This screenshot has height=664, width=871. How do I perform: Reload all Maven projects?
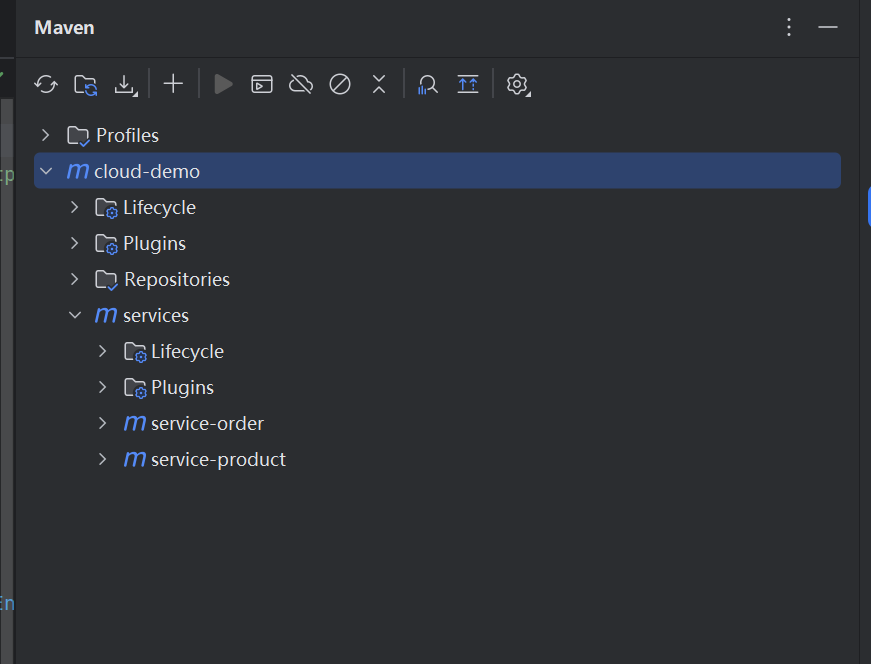[46, 84]
